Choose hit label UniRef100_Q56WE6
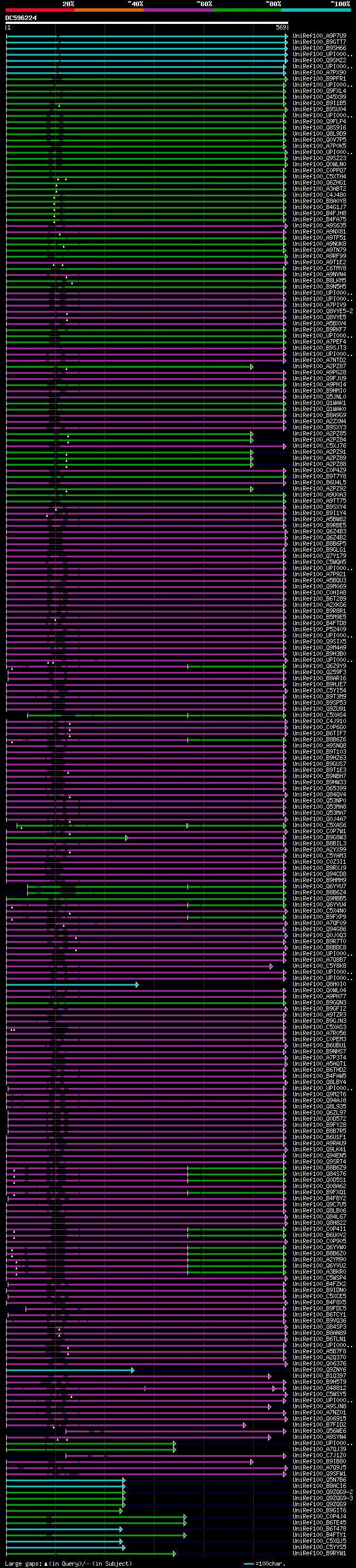Viewport: 356px width, 1568px height. coord(319,1431)
